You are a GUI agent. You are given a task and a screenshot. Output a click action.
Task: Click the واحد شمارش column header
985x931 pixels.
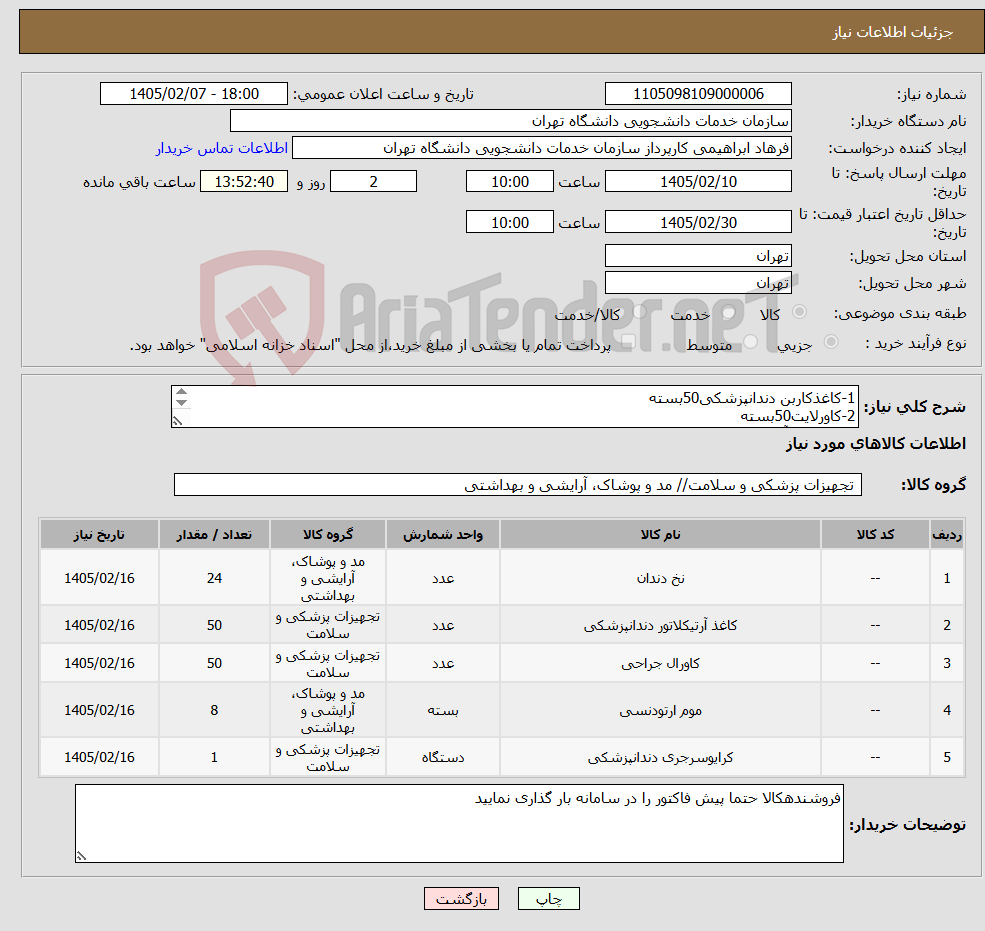pos(443,535)
